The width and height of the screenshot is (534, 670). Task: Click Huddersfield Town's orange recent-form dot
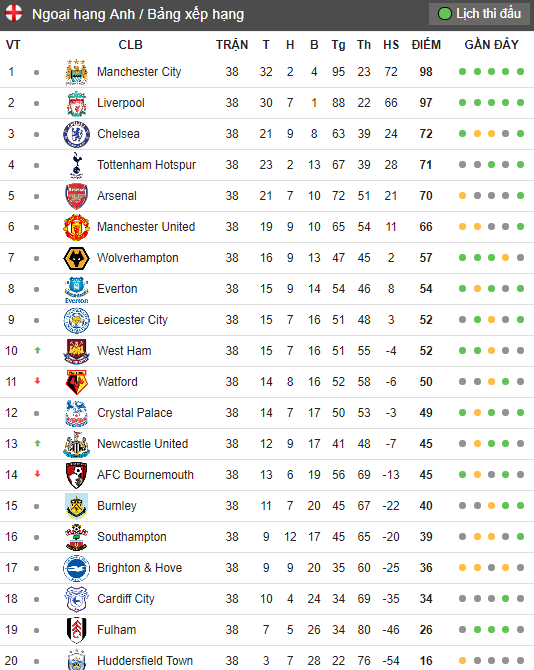pyautogui.click(x=462, y=661)
